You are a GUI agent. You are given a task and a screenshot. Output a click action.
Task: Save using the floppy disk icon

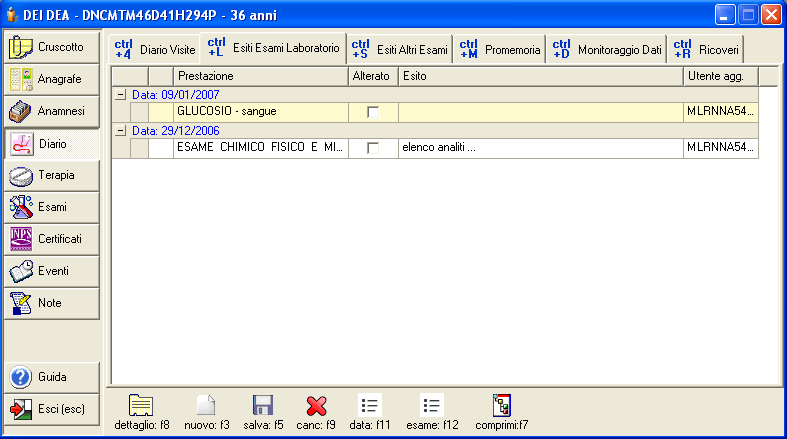pyautogui.click(x=263, y=405)
